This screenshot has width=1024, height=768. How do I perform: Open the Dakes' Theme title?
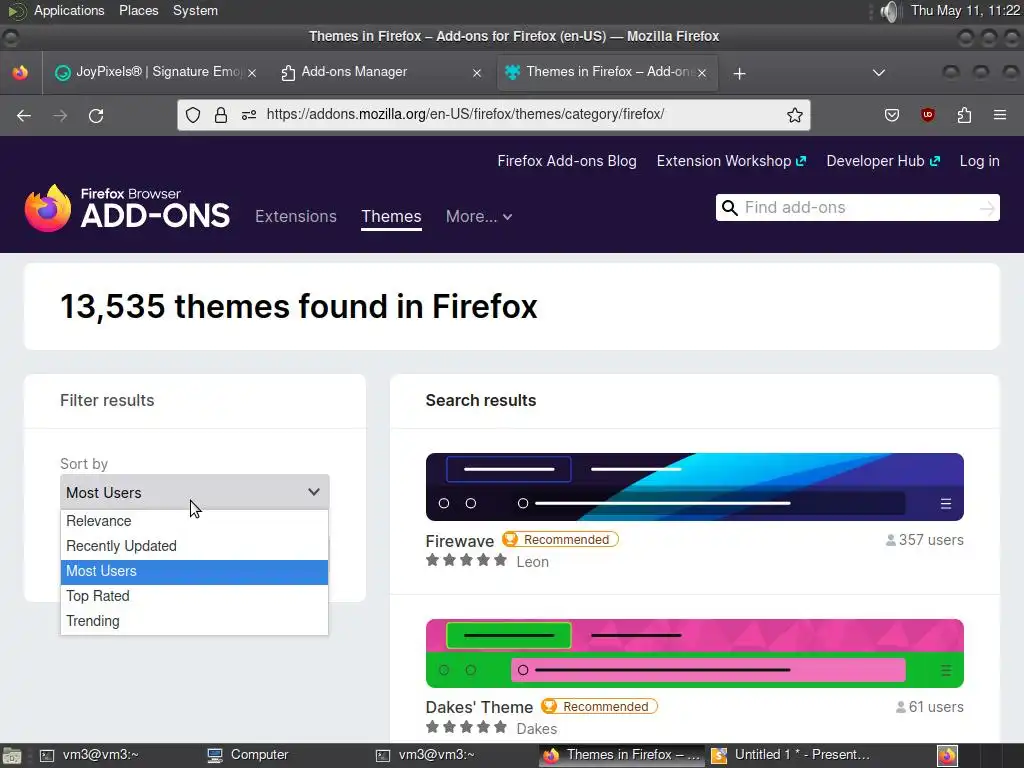(x=479, y=707)
